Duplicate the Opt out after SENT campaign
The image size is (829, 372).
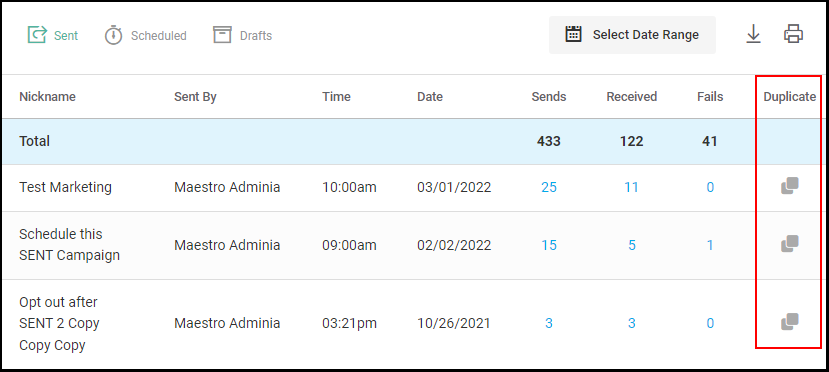click(x=789, y=322)
